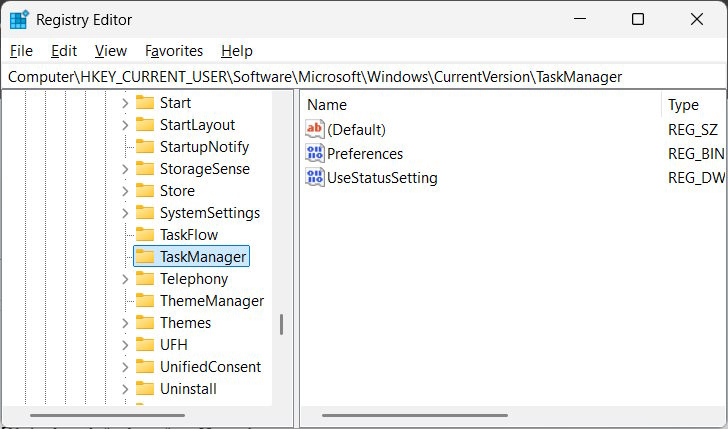Open the File menu

[21, 51]
